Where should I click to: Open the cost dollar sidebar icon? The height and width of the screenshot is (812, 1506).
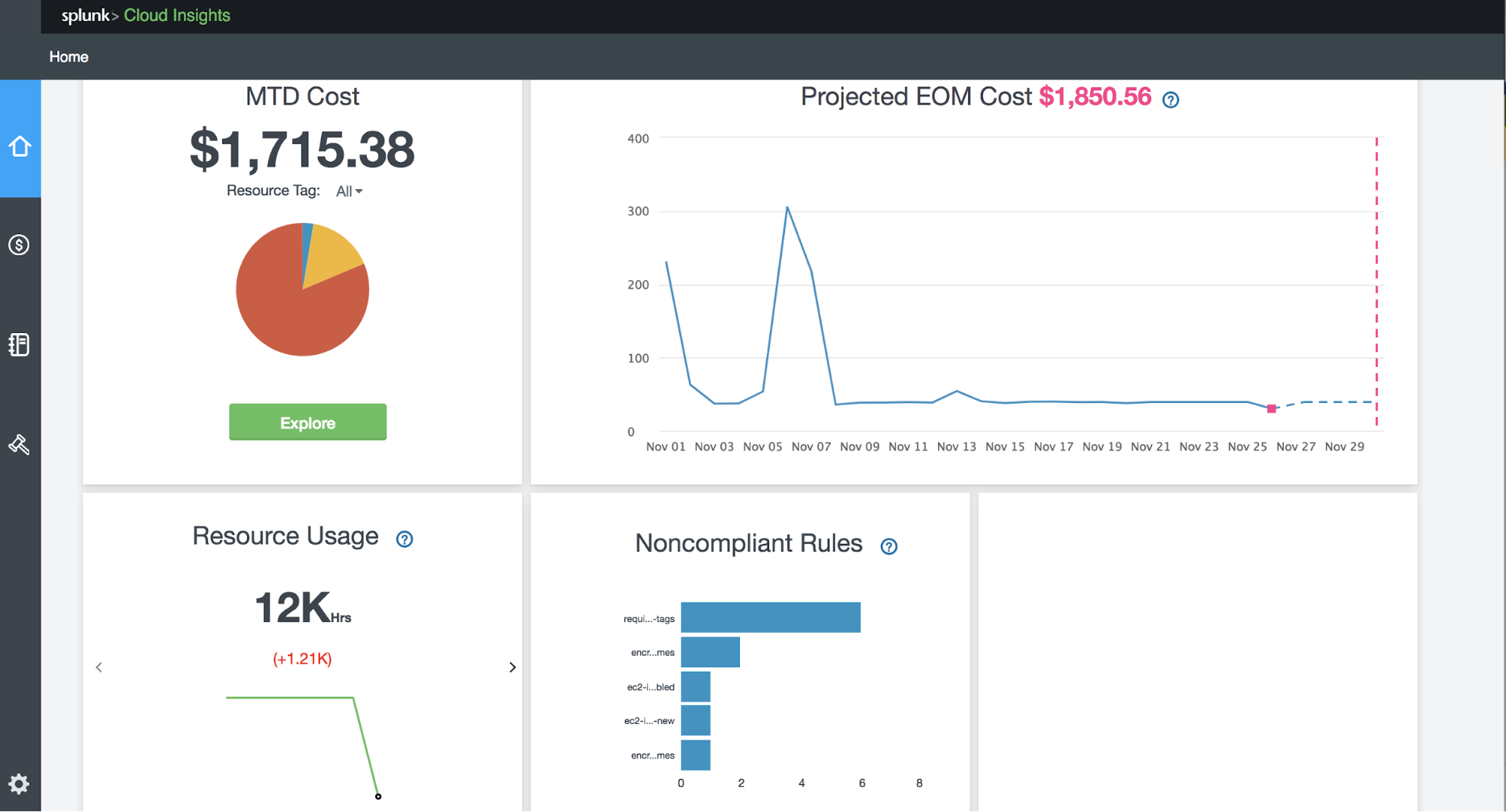pos(19,245)
